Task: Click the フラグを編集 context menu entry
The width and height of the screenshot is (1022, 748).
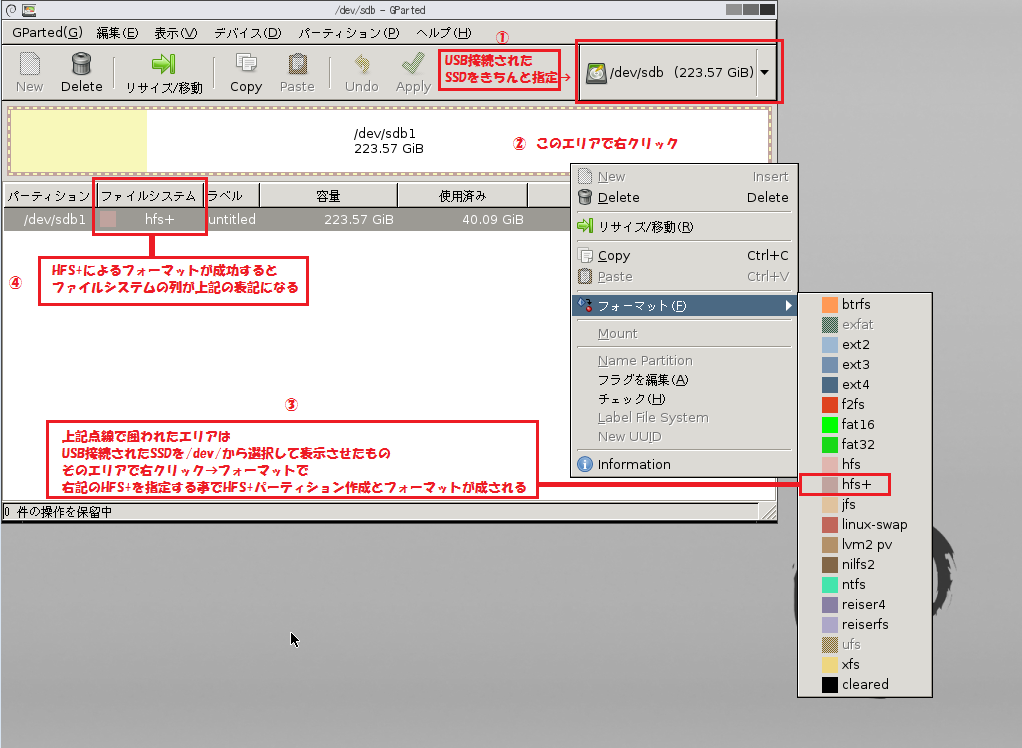Action: (642, 380)
